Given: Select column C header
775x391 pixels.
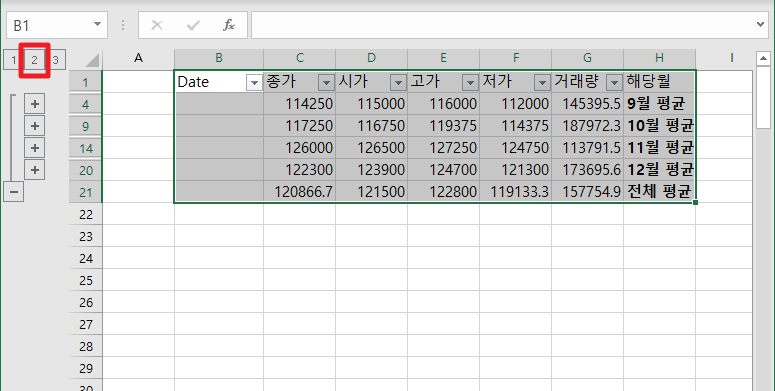Looking at the screenshot, I should point(300,59).
